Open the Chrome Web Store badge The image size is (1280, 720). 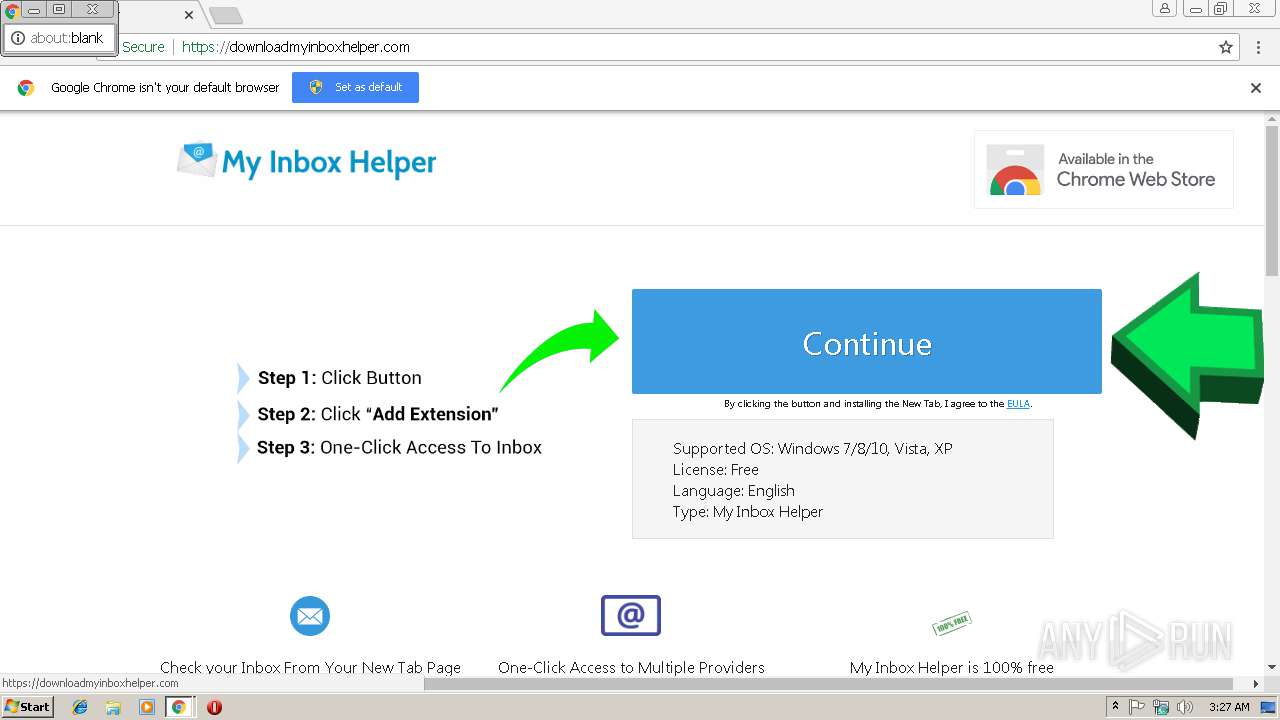click(1103, 169)
